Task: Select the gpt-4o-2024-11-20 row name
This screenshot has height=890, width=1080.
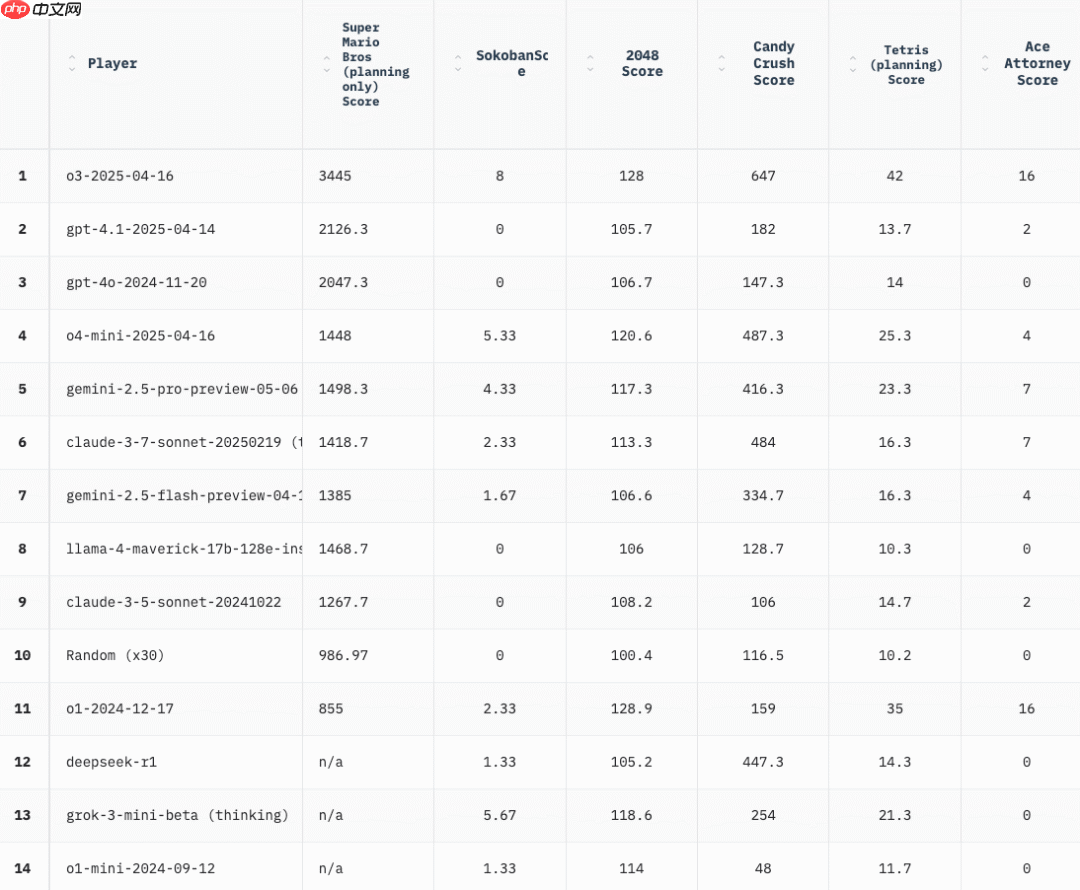Action: pyautogui.click(x=136, y=282)
